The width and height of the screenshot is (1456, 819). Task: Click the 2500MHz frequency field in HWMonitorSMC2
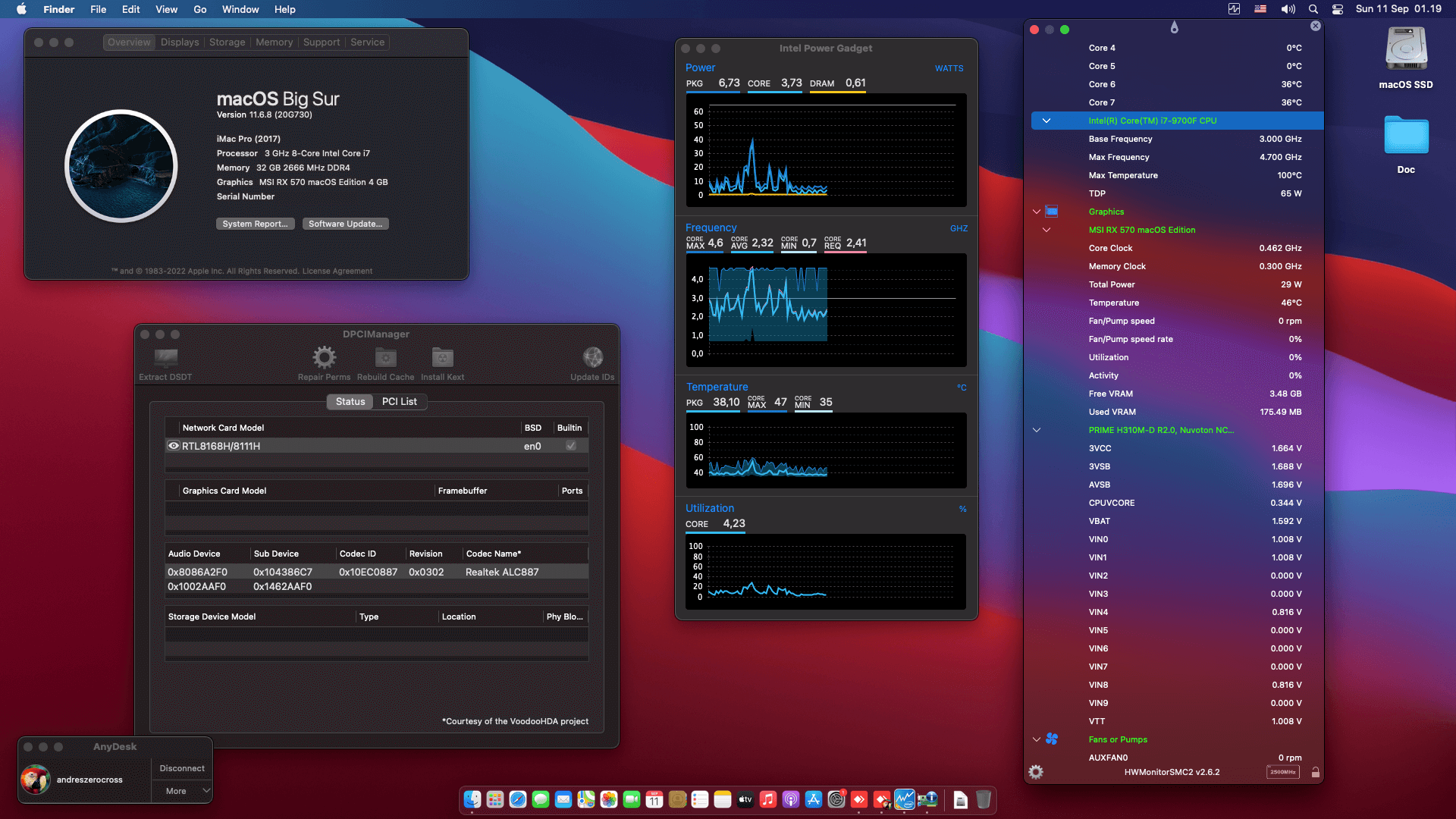[x=1283, y=771]
